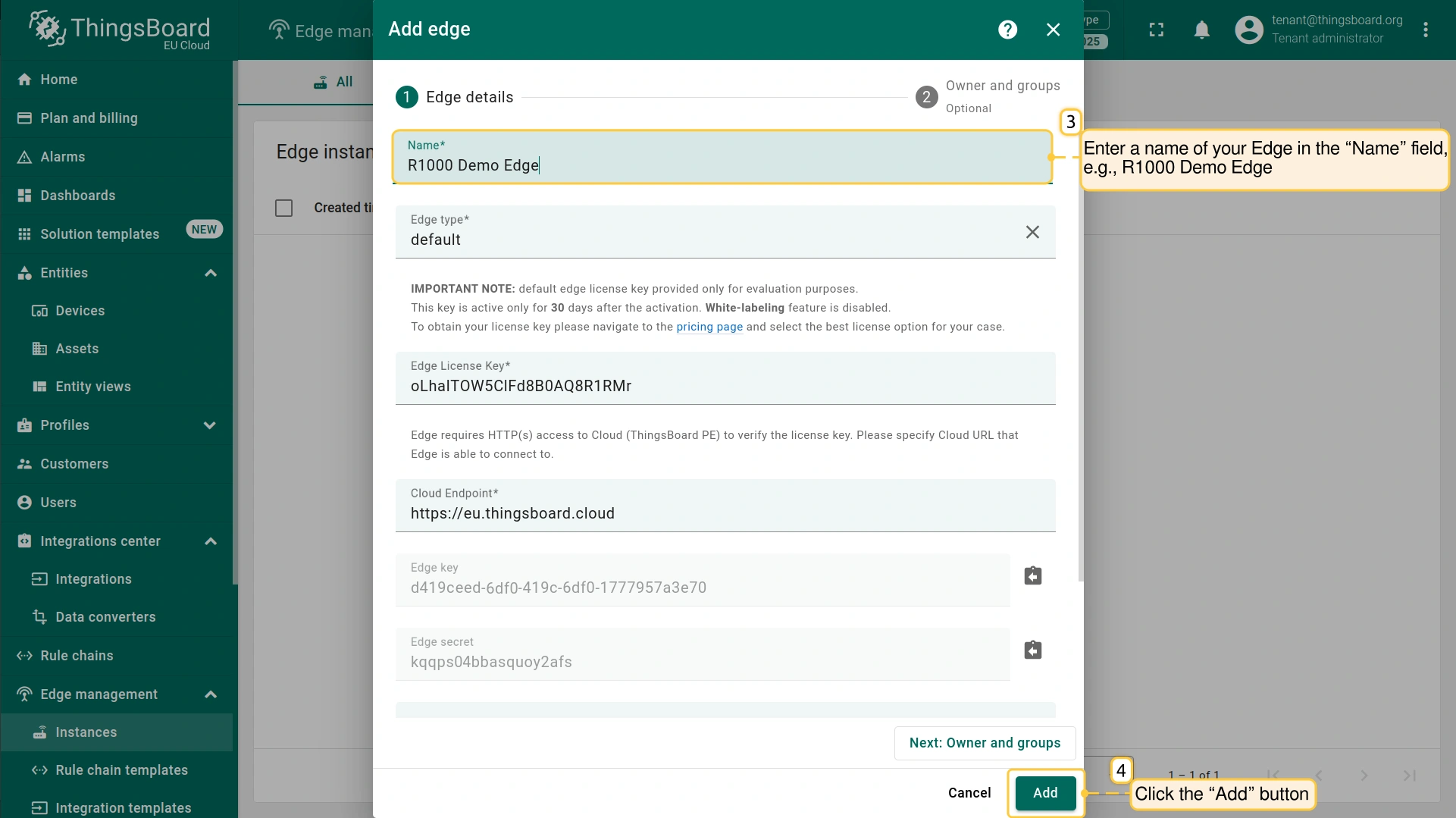Collapse the Entities menu section
Screen dimensions: 1456x818
[211, 273]
